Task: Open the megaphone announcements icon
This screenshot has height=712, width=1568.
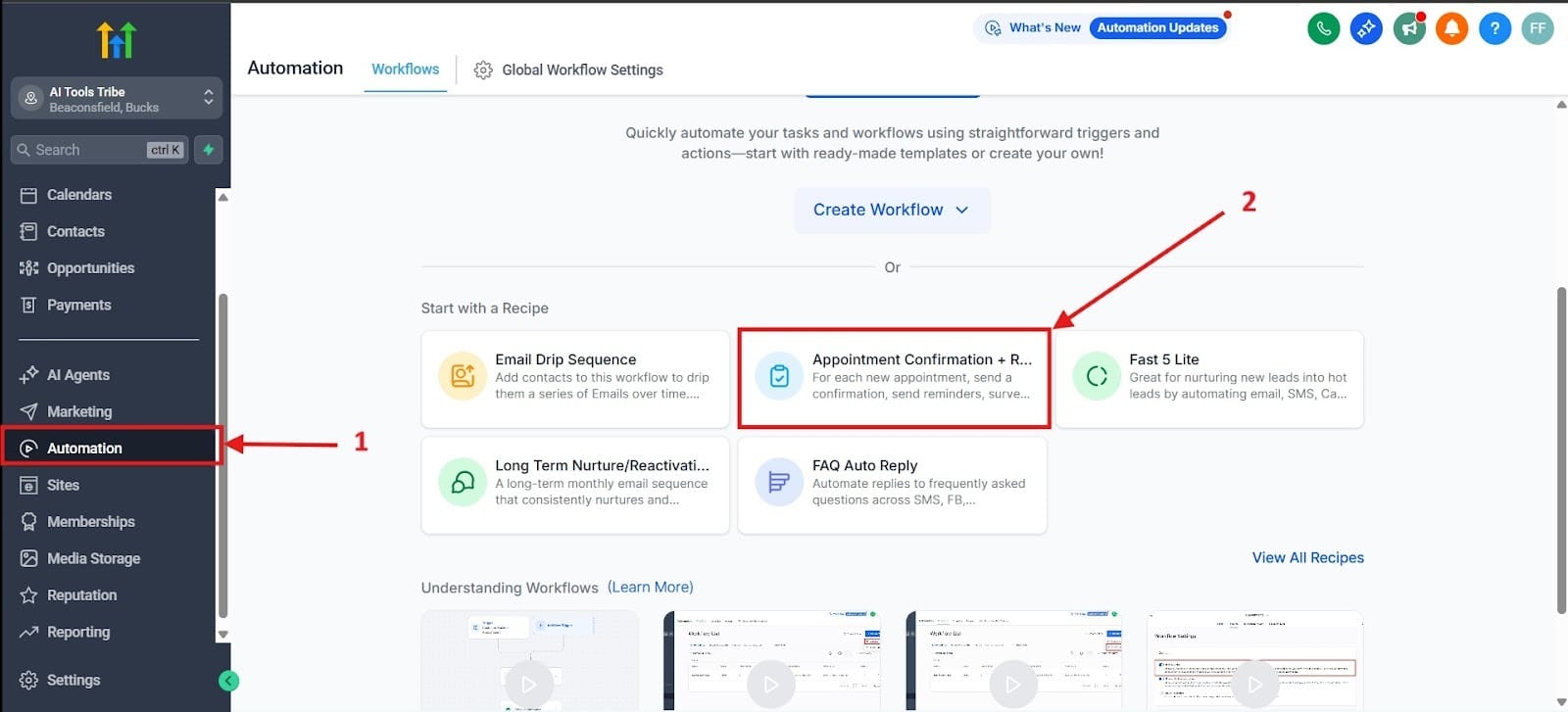Action: click(x=1409, y=28)
